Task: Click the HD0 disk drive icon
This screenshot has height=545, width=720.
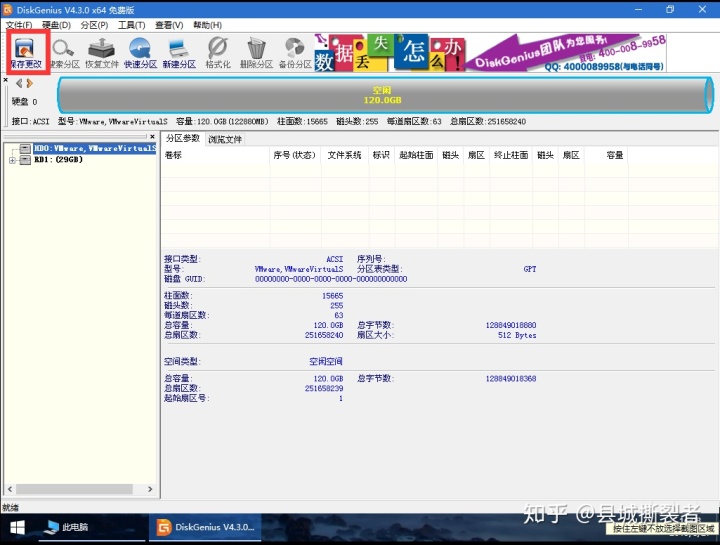Action: point(26,148)
